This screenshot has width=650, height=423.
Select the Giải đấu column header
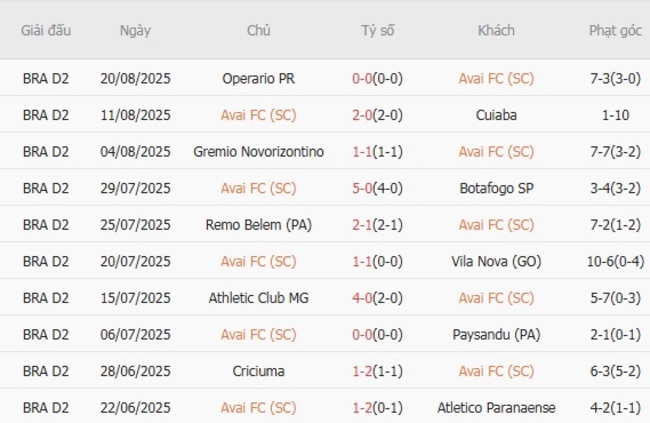tap(46, 30)
